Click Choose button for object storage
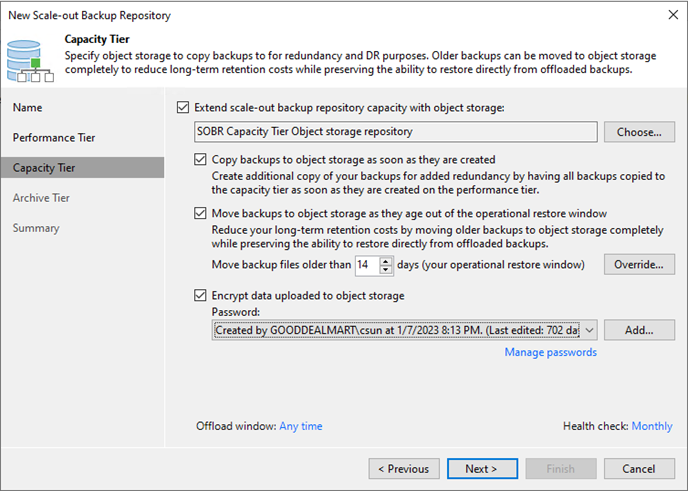Viewport: 688px width, 491px height. [639, 132]
